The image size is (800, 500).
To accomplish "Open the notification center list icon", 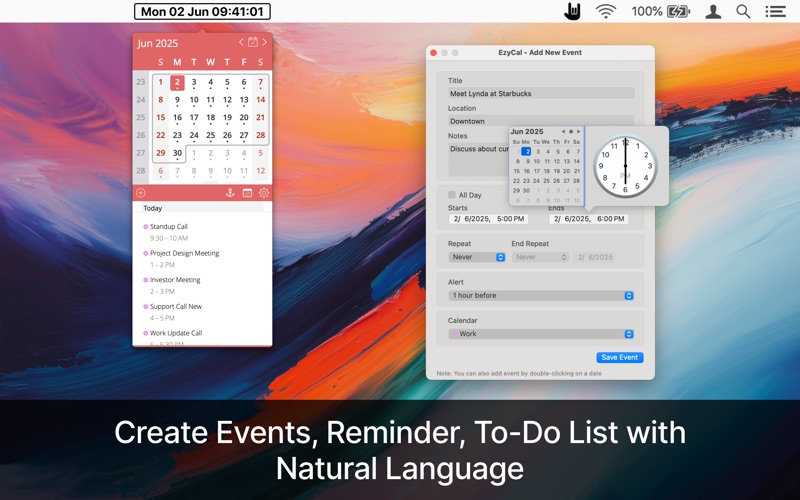I will [775, 11].
